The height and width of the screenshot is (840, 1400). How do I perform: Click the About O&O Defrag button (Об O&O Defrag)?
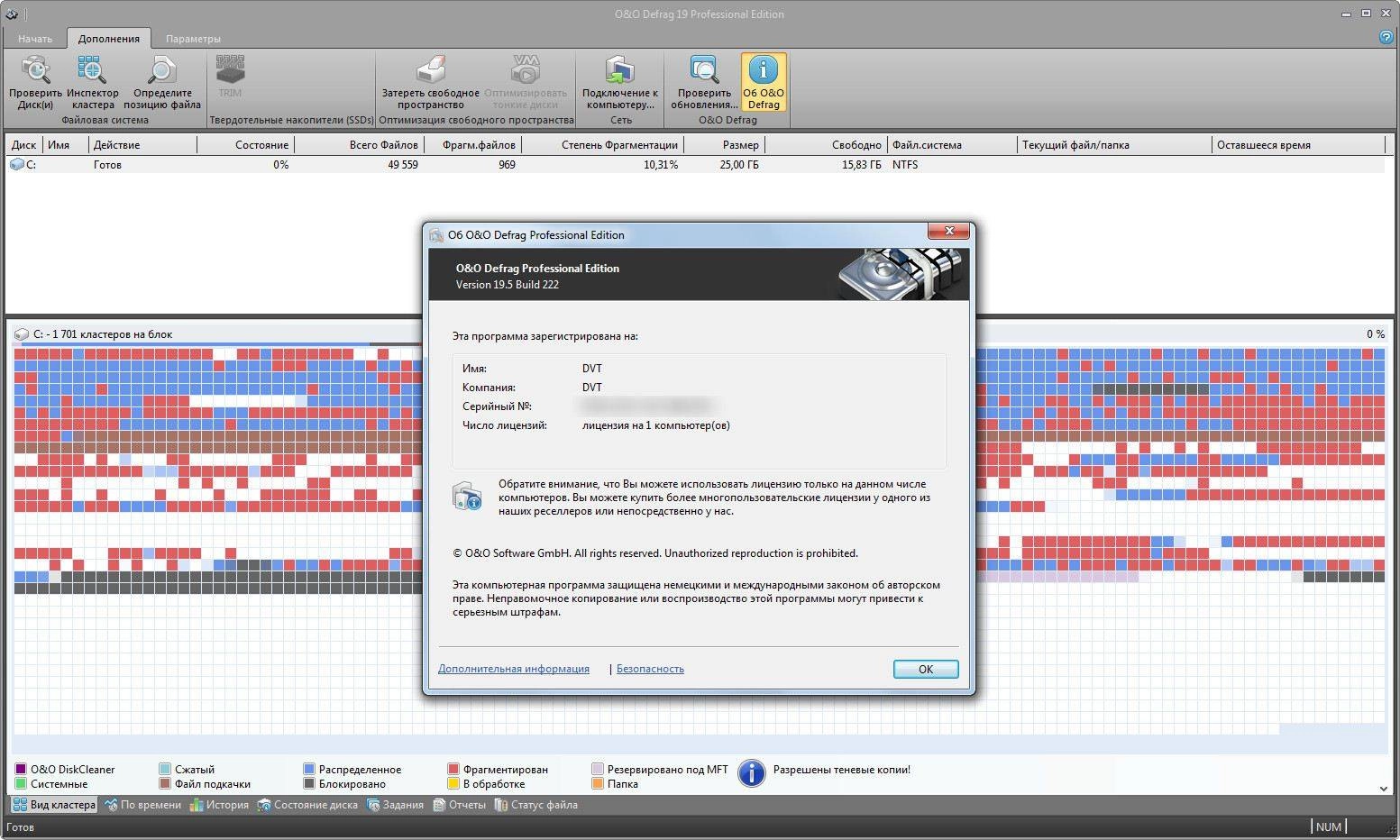pyautogui.click(x=764, y=82)
